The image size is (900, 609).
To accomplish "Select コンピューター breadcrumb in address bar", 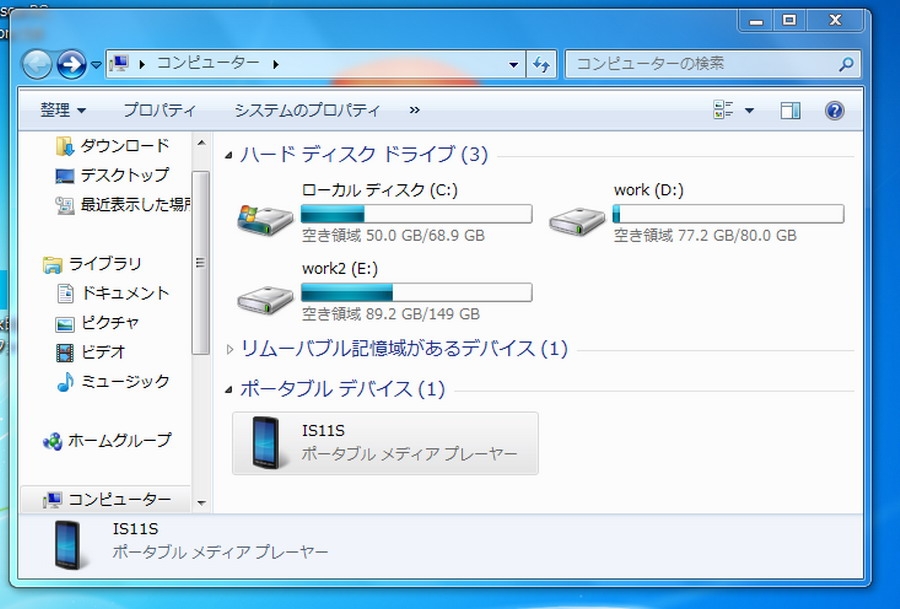I will click(x=208, y=63).
